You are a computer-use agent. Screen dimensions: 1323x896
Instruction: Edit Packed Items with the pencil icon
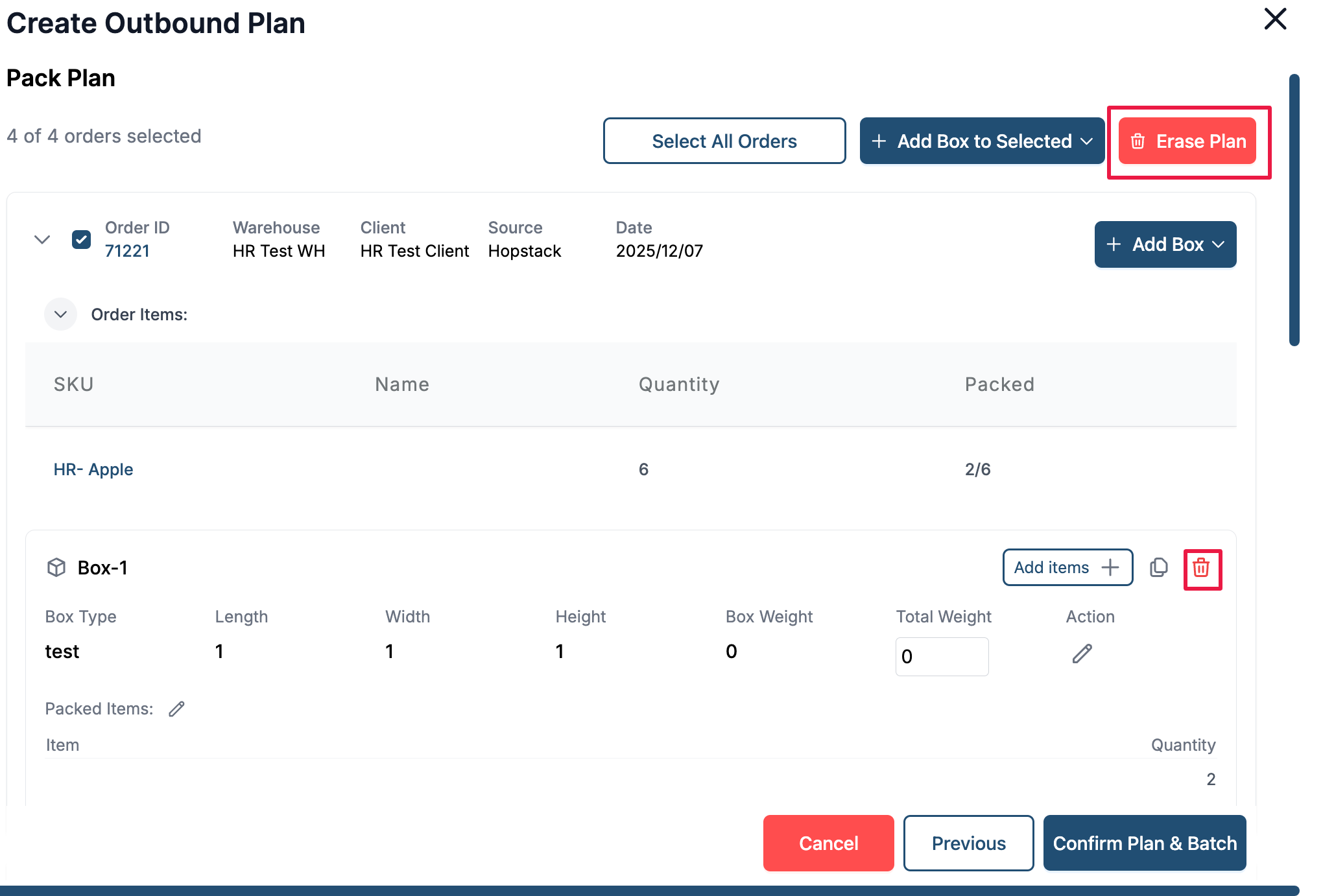[176, 709]
